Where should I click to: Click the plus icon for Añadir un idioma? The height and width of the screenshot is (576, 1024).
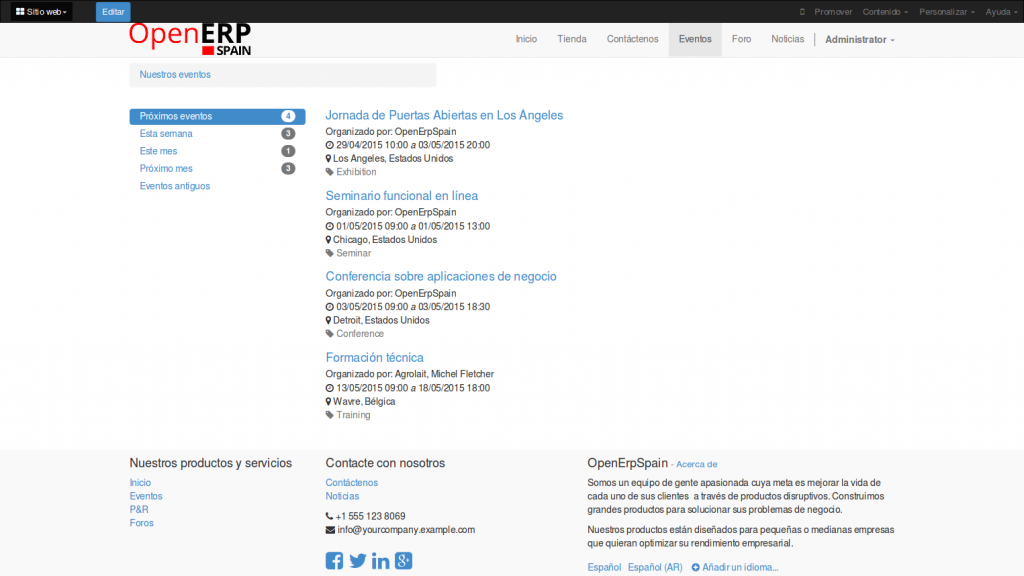click(696, 568)
